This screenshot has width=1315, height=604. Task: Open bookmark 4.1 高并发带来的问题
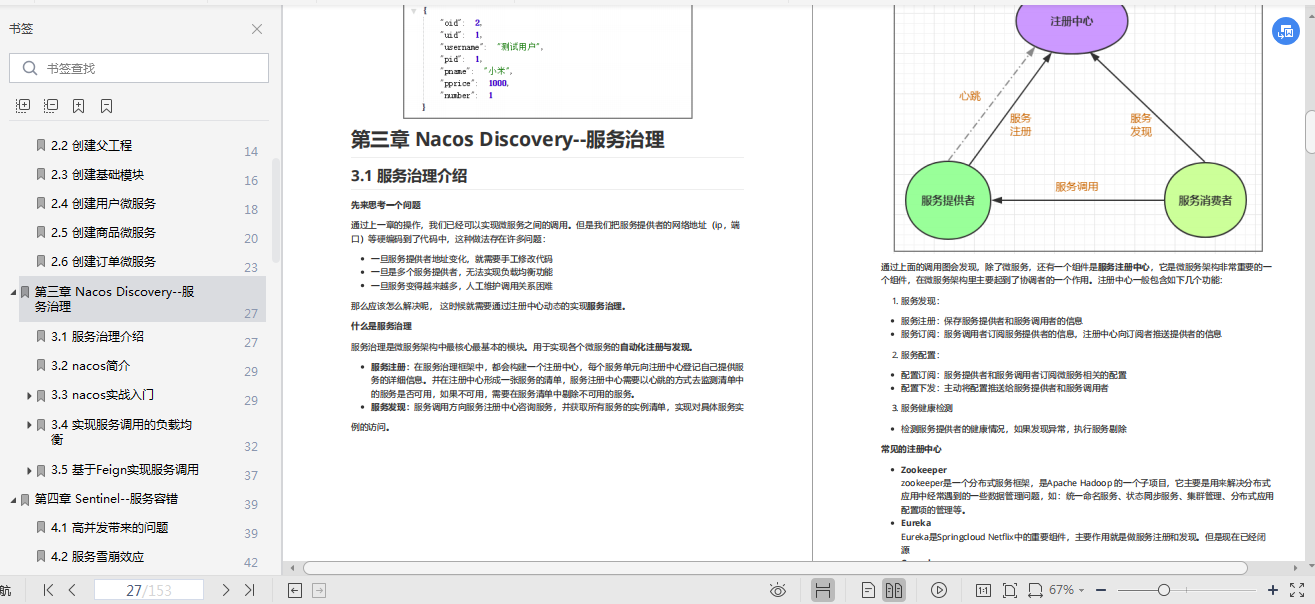click(109, 527)
